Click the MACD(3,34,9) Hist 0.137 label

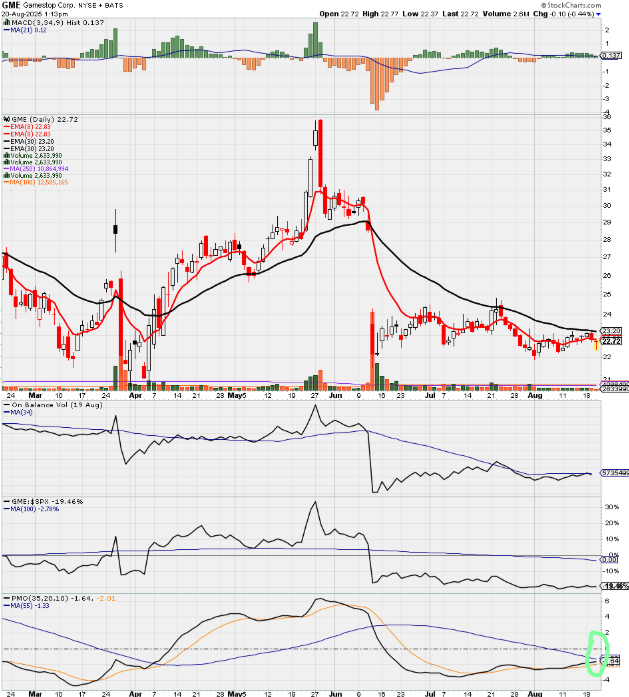[57, 22]
